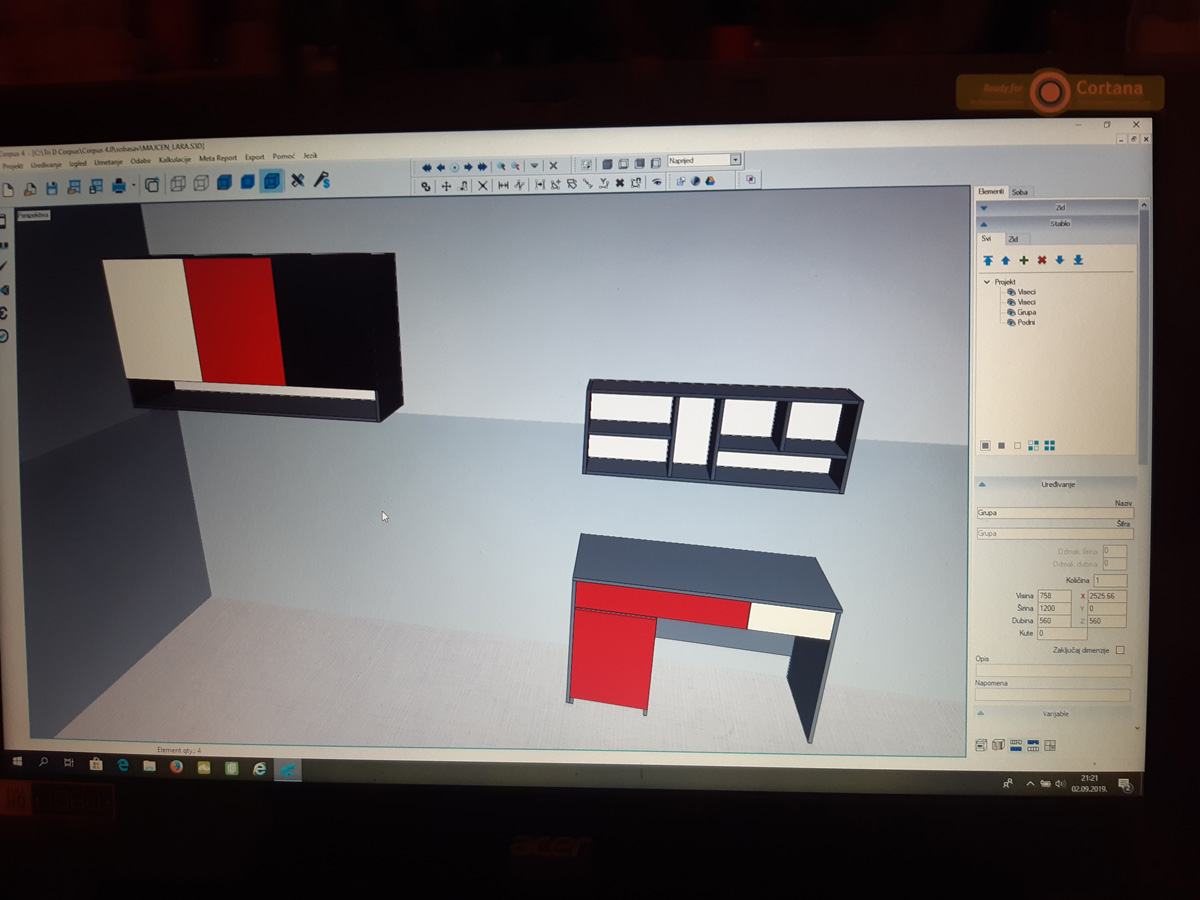Switch to the Soba tab
The width and height of the screenshot is (1200, 900).
(x=1020, y=192)
